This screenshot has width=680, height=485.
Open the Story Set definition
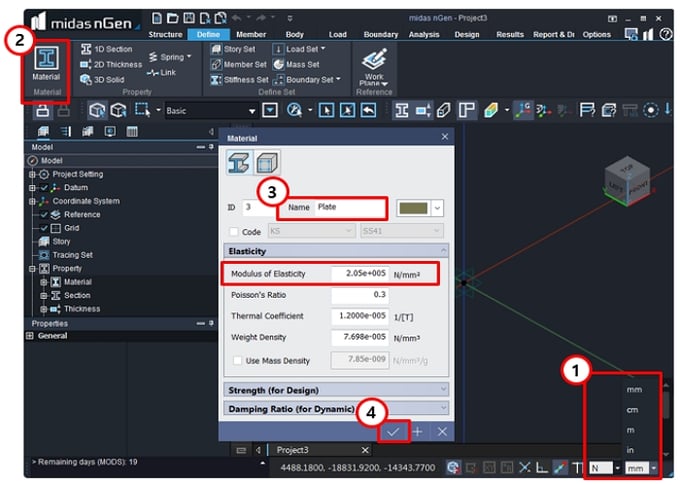coord(233,49)
